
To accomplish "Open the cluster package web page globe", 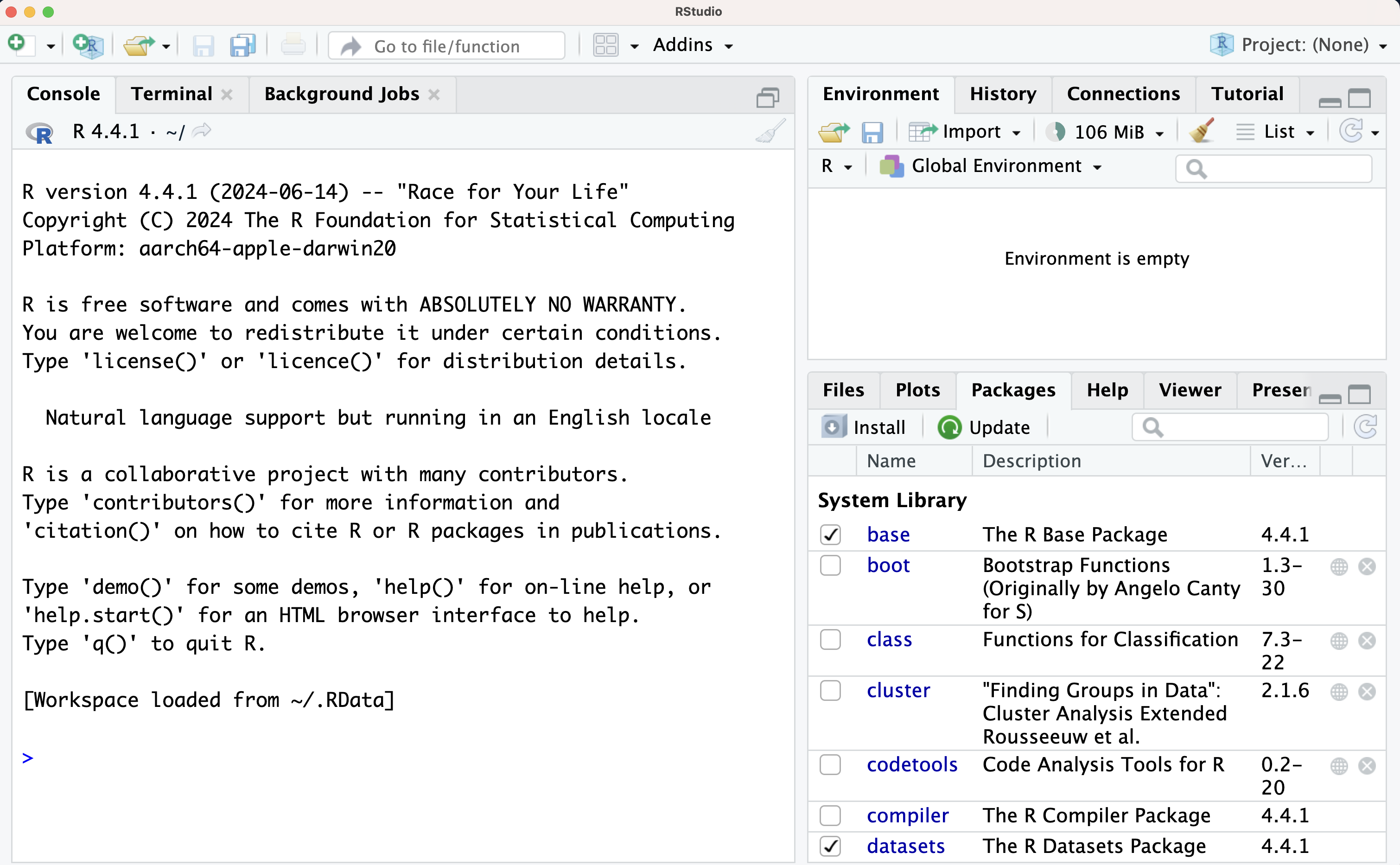I will point(1339,692).
